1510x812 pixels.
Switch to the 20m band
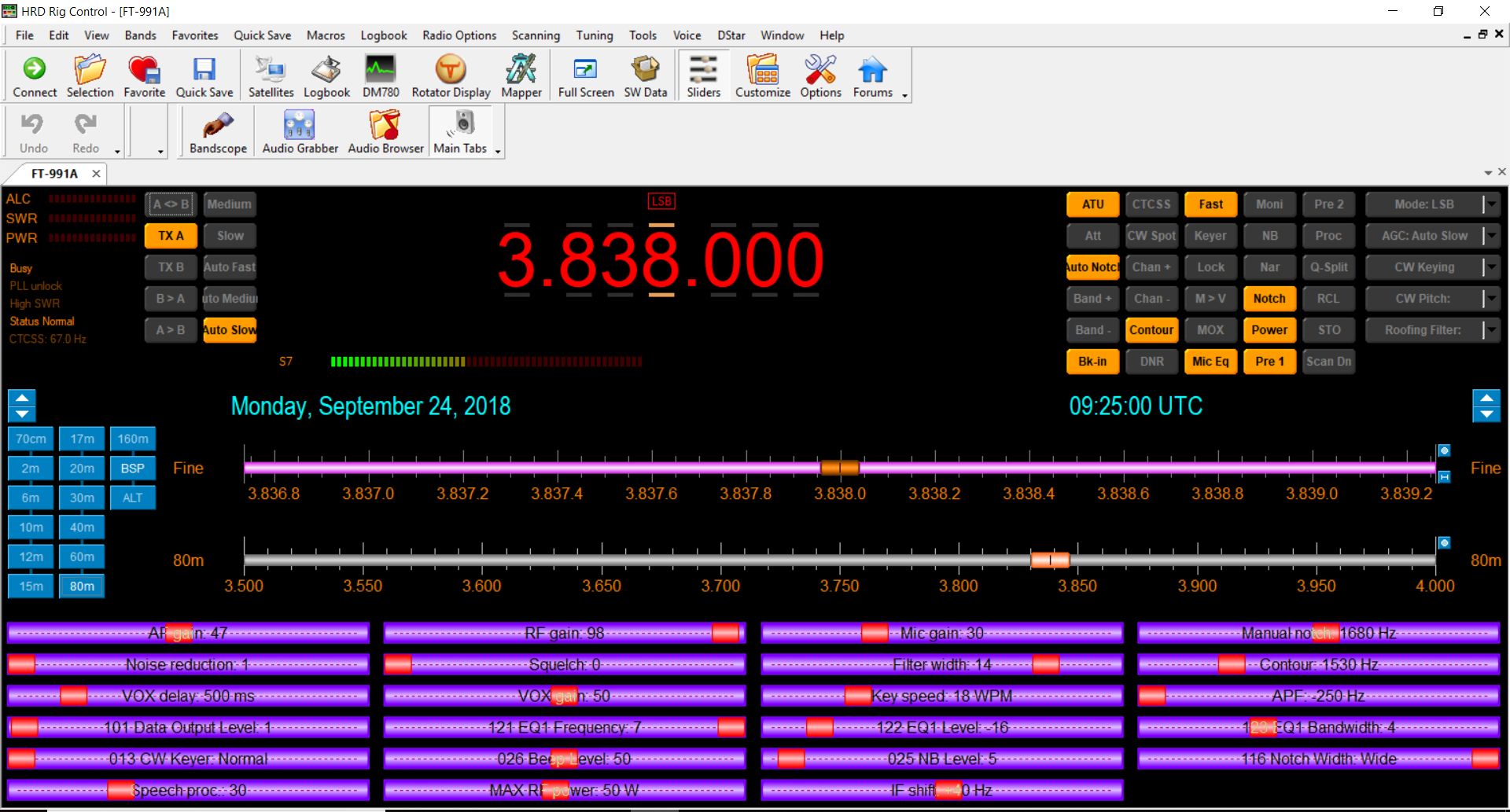pyautogui.click(x=82, y=468)
